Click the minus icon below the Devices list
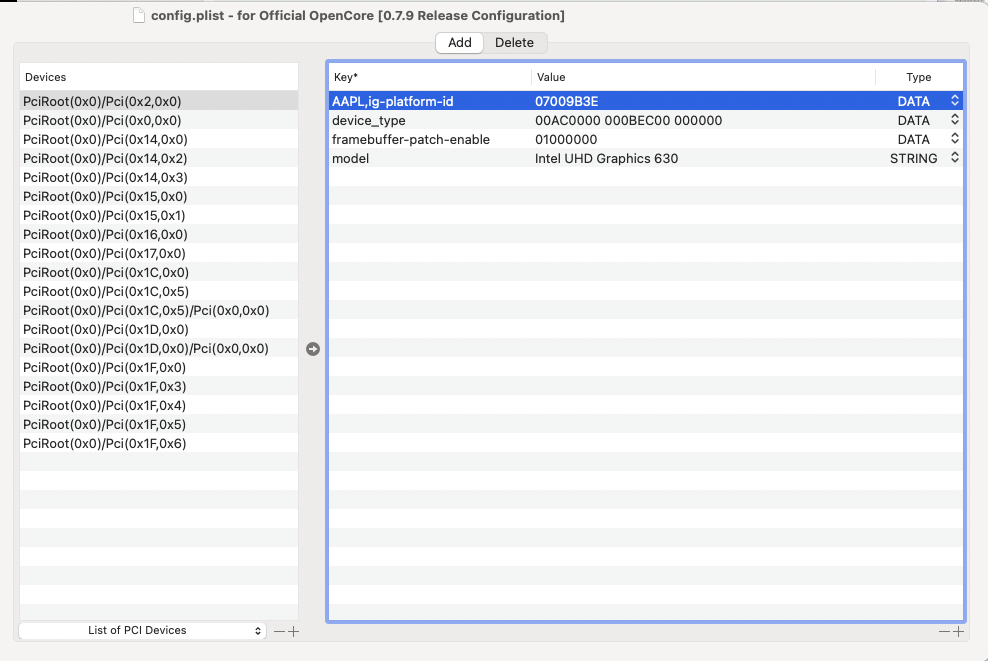988x661 pixels. pos(279,632)
